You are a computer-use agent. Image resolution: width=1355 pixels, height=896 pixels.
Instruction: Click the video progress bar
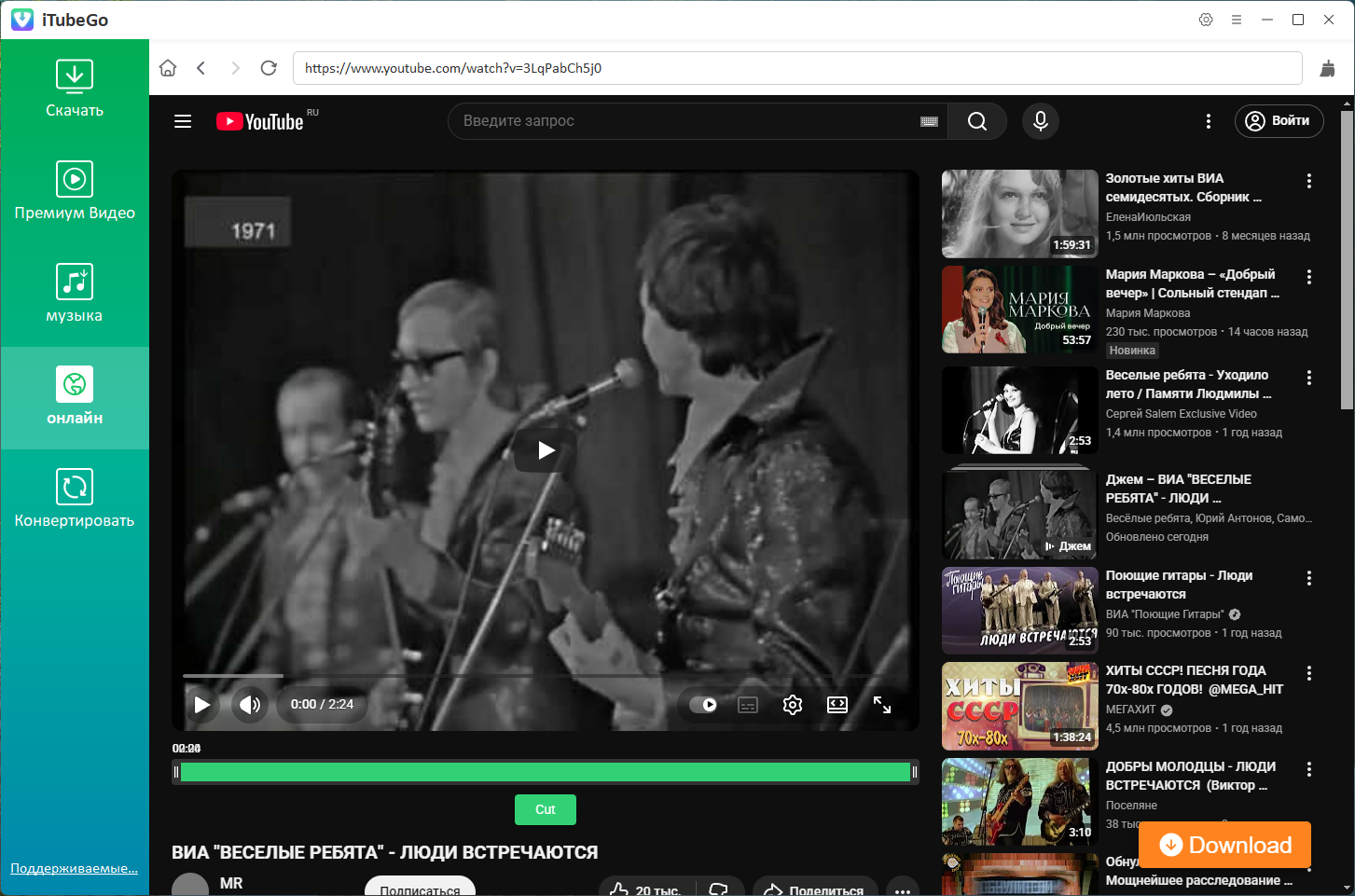(546, 675)
